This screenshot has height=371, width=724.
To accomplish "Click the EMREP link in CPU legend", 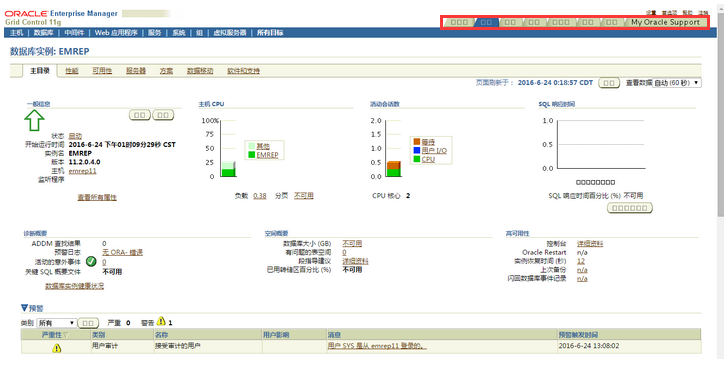I will coord(268,155).
